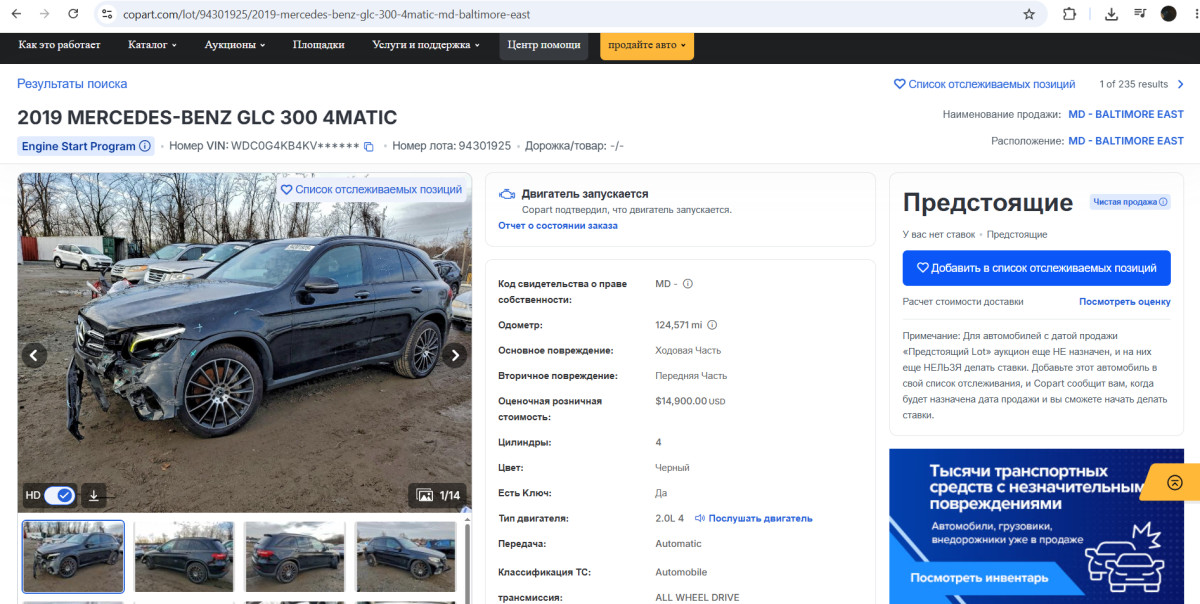The height and width of the screenshot is (604, 1200).
Task: Go back with the browser back arrow
Action: (16, 14)
